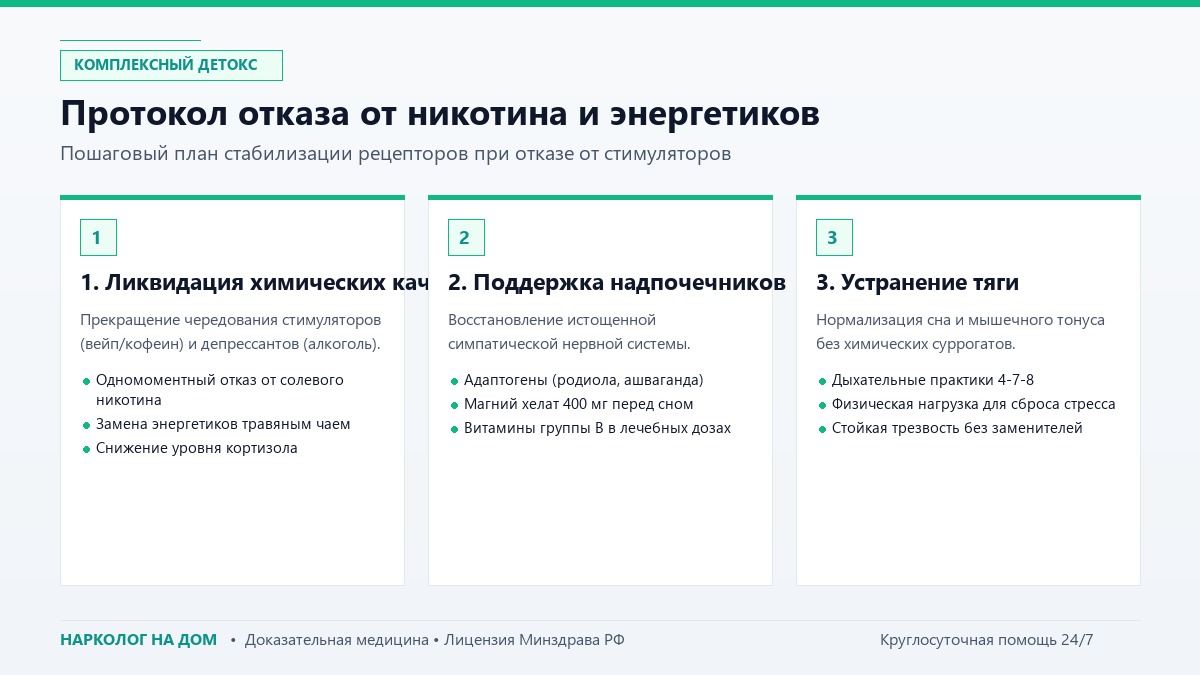The width and height of the screenshot is (1200, 675).
Task: Click the step number 3 badge
Action: 834,237
